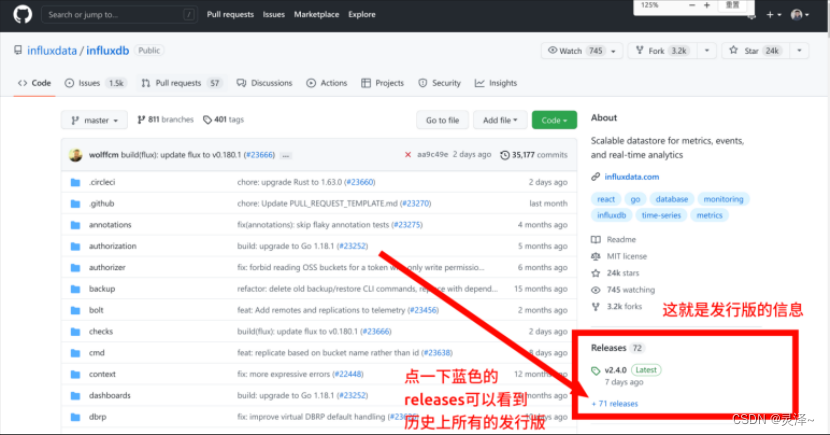830x435 pixels.
Task: Open the bolt folder icon
Action: coord(76,310)
